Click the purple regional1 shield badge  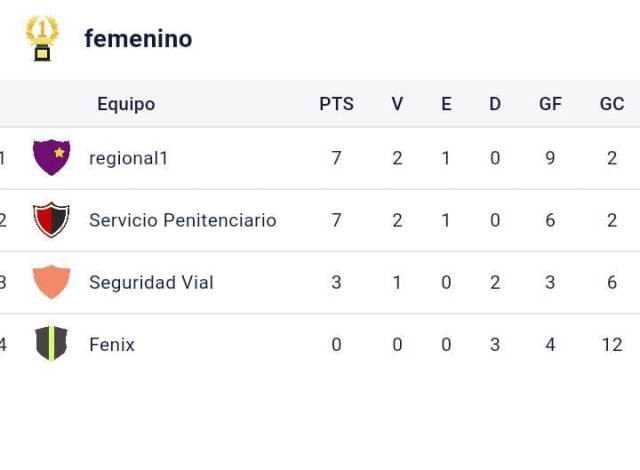point(51,157)
